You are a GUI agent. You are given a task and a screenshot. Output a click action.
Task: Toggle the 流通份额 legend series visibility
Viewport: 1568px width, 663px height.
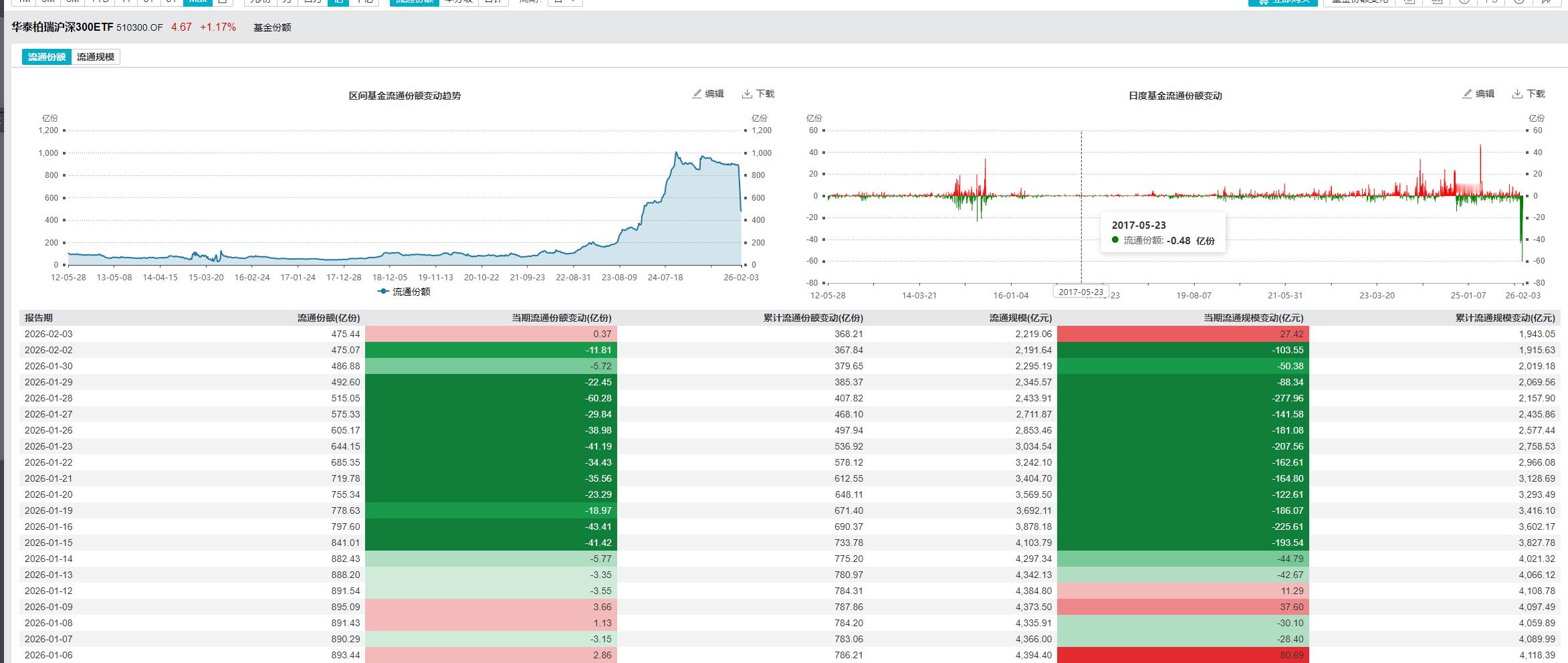411,292
